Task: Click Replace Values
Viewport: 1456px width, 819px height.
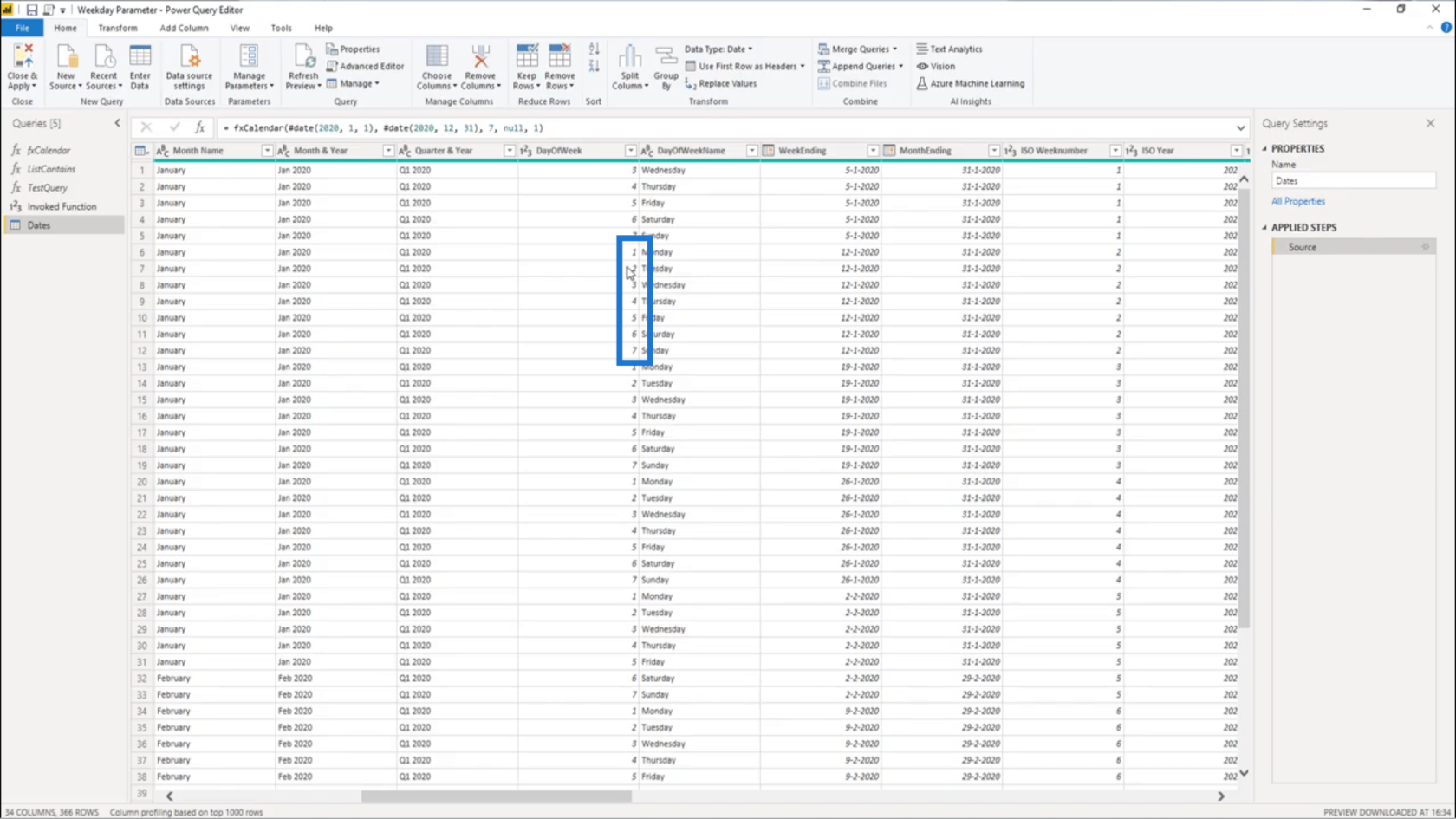Action: [x=720, y=83]
